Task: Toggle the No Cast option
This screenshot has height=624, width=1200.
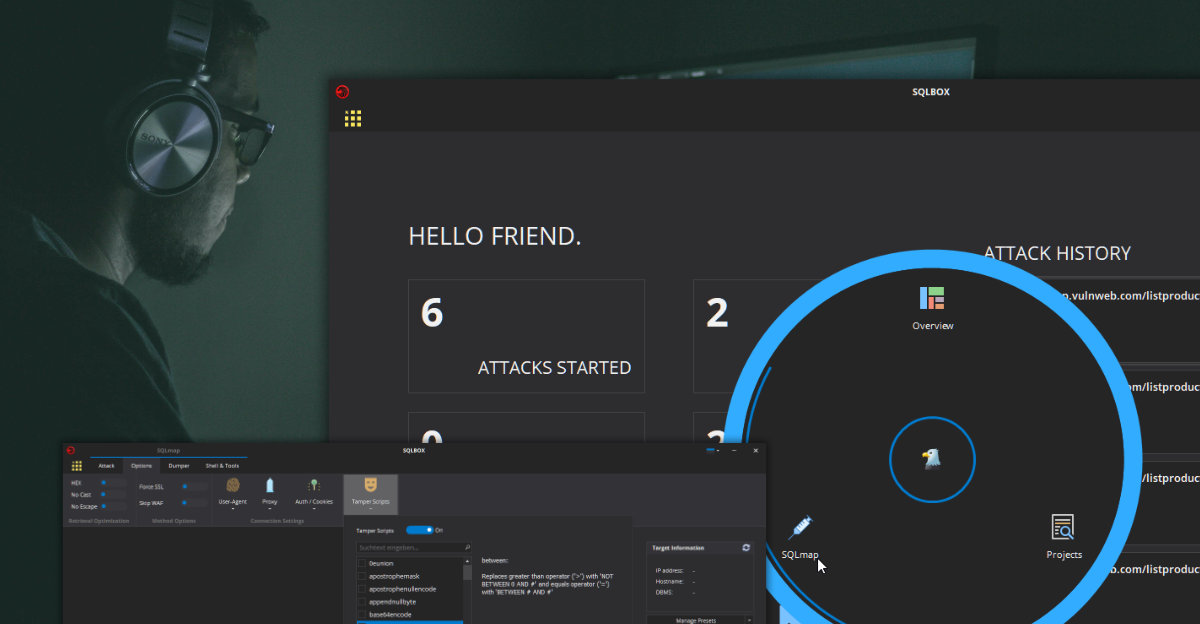Action: 114,494
